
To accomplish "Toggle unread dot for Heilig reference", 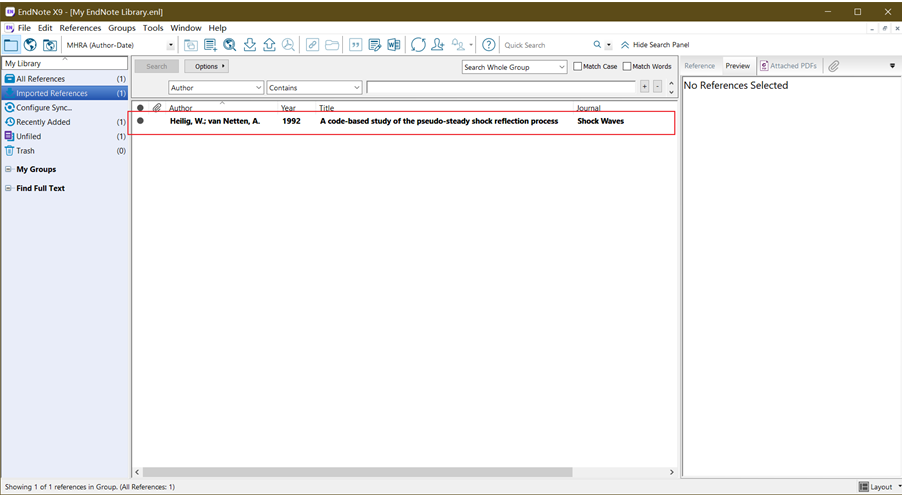I will coord(140,121).
